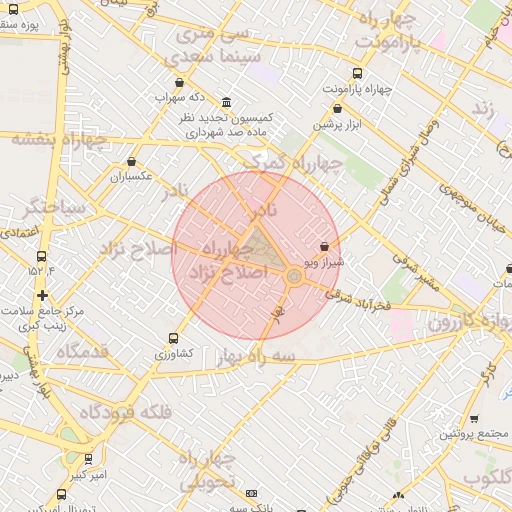
Task: Click the چهارراه پارامونت large label
Action: (x=388, y=31)
